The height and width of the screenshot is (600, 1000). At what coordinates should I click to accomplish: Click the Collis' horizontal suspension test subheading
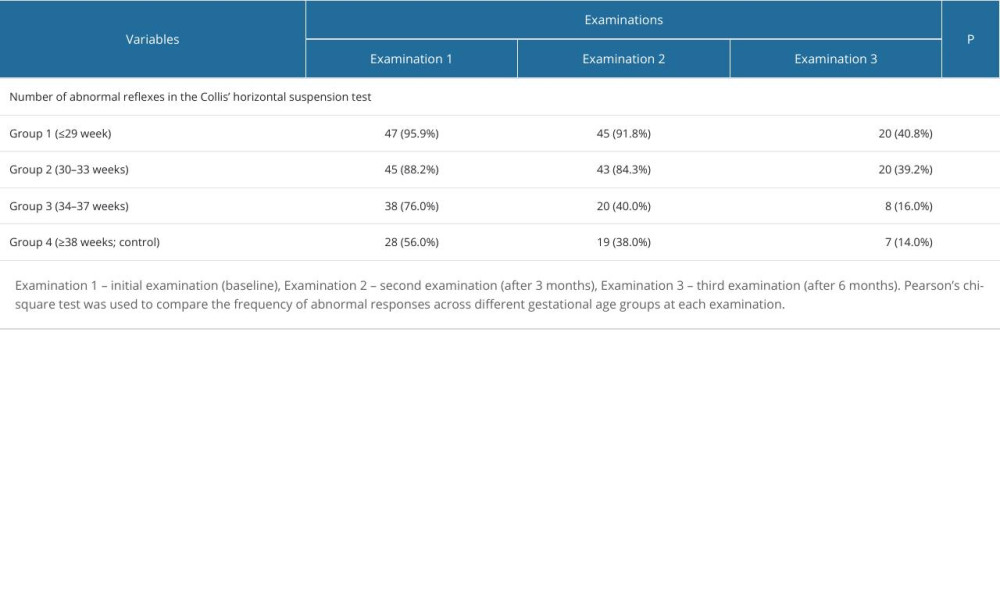tap(191, 97)
